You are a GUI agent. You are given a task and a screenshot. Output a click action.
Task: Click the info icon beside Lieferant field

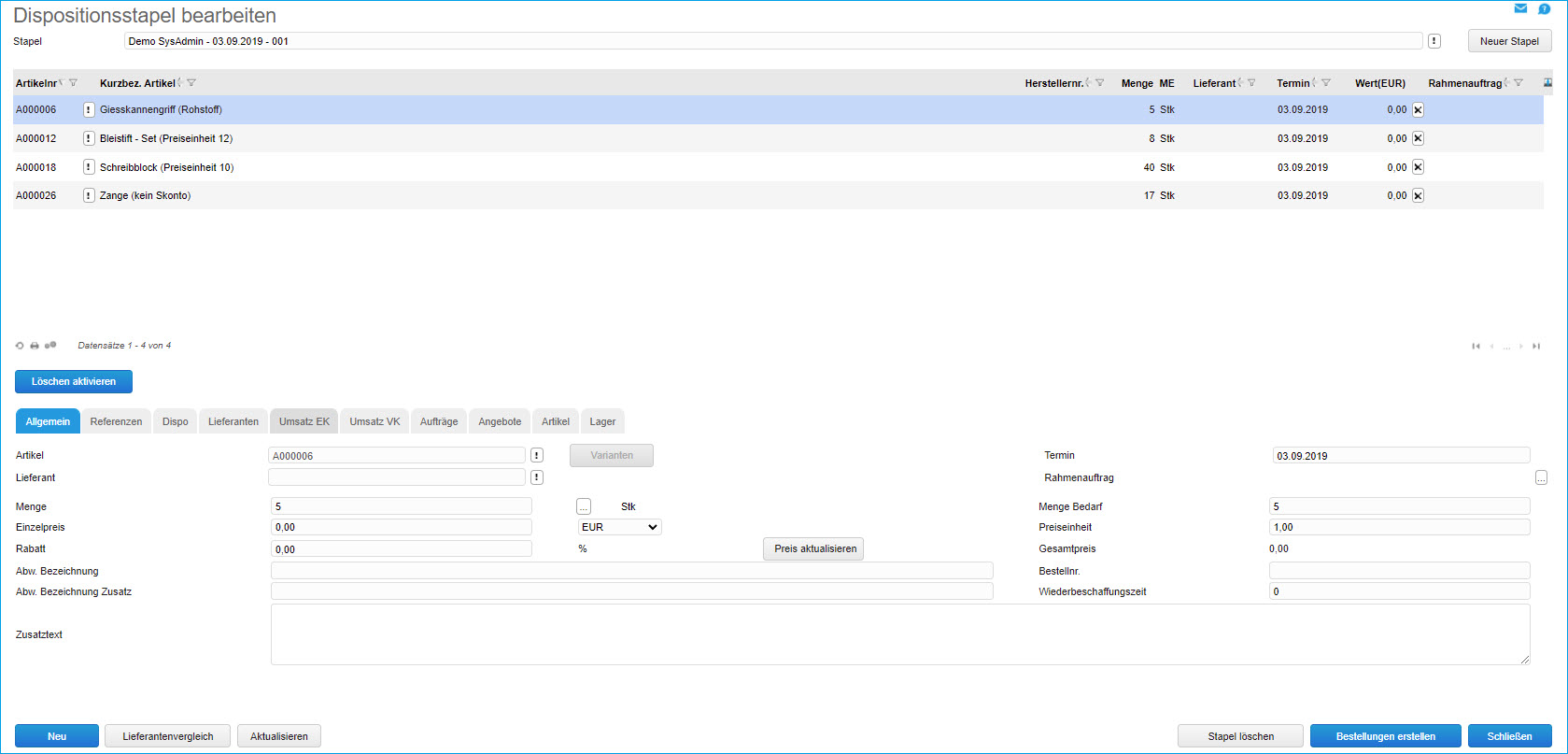tap(537, 477)
